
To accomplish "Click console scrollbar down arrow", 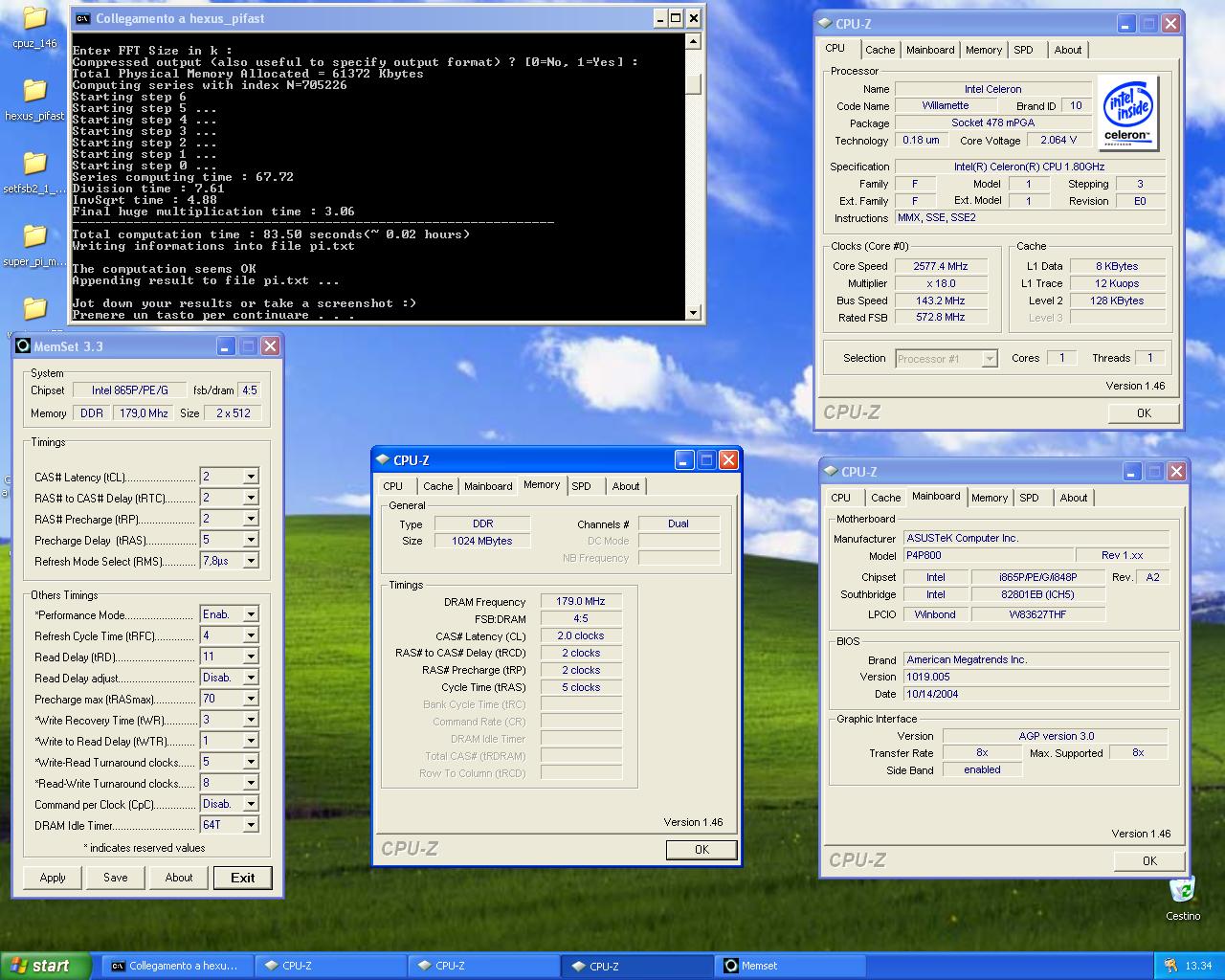I will 694,312.
